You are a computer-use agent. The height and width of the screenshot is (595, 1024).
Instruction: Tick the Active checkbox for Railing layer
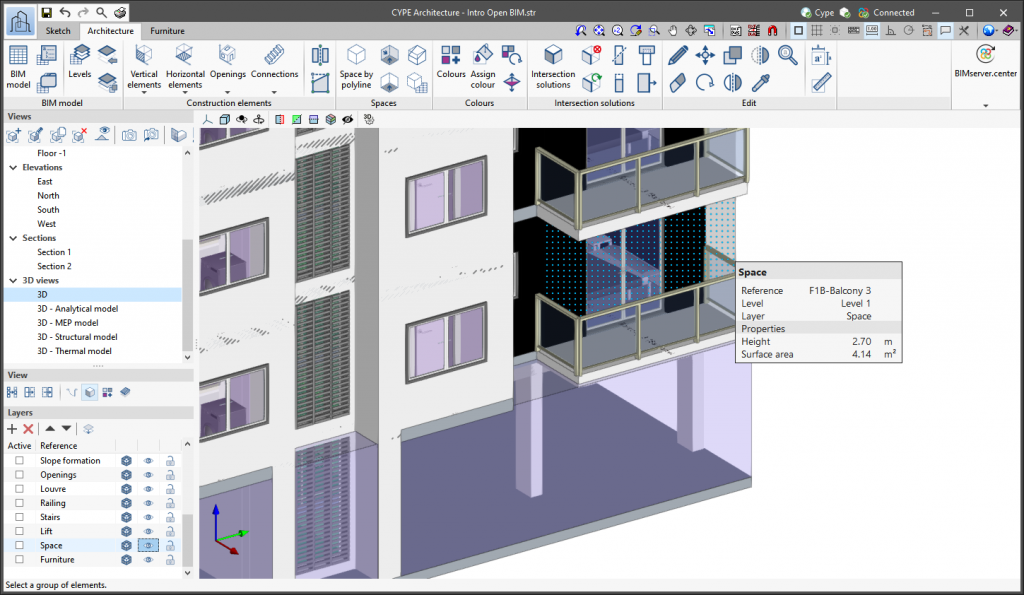pos(19,503)
